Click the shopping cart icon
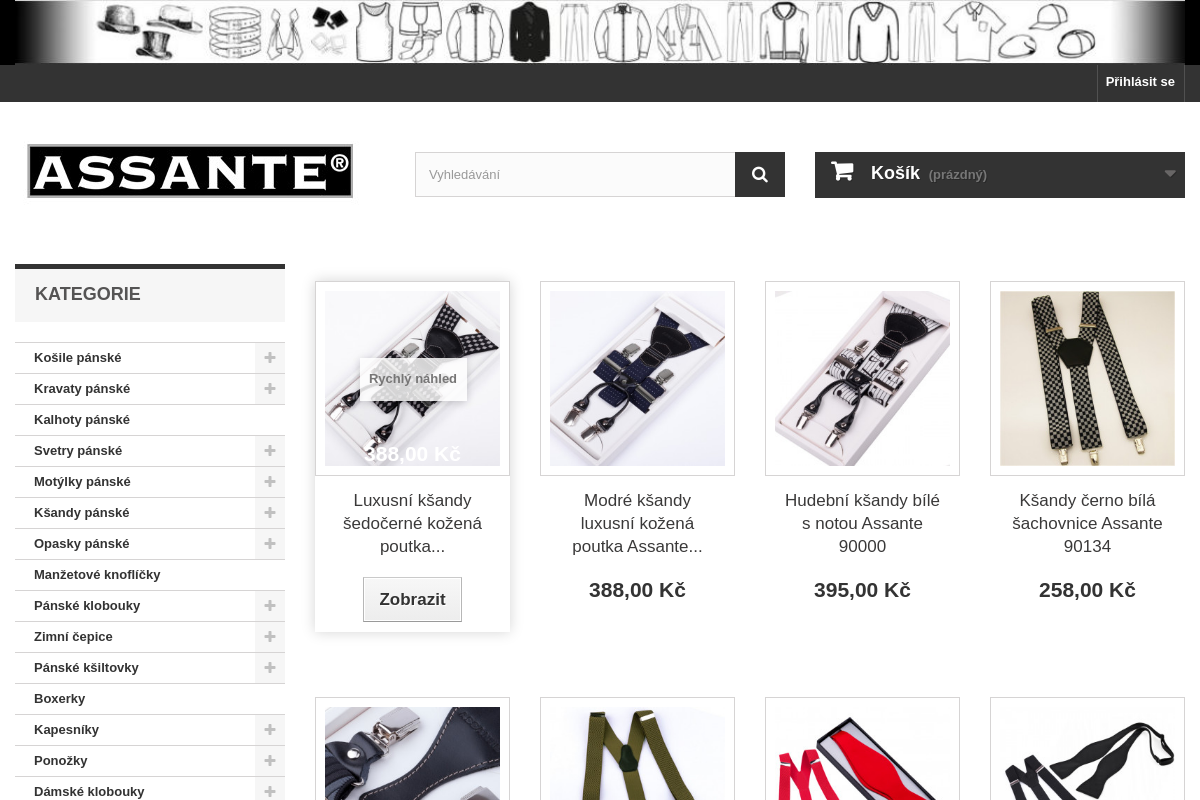 842,172
